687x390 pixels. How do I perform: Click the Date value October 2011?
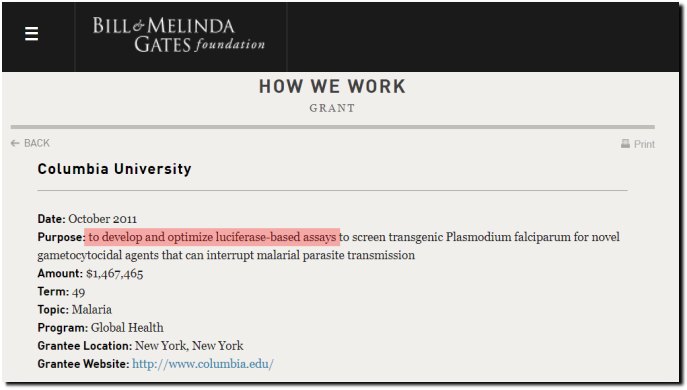(x=103, y=219)
